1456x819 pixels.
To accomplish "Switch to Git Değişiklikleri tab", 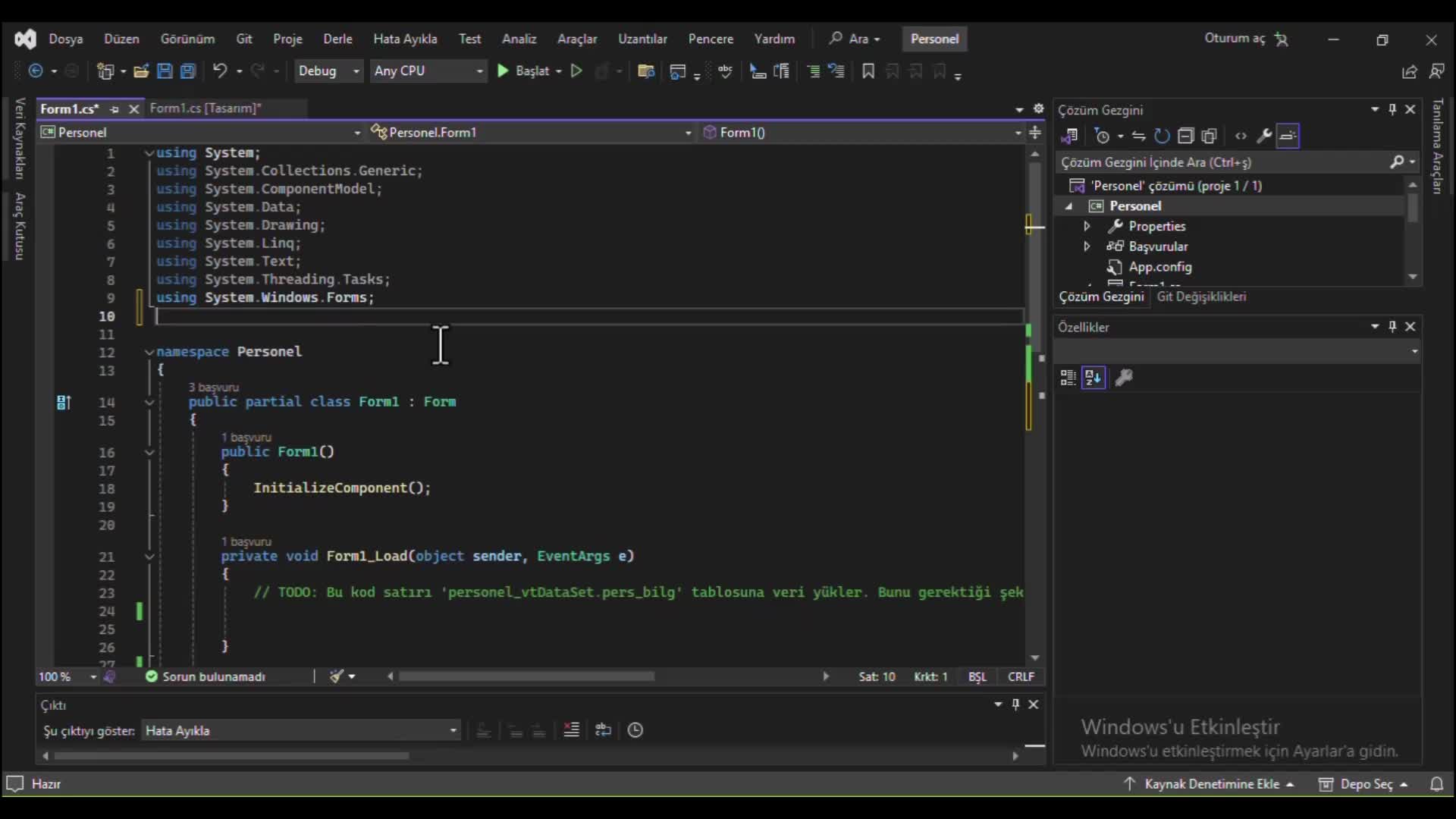I will pyautogui.click(x=1201, y=297).
